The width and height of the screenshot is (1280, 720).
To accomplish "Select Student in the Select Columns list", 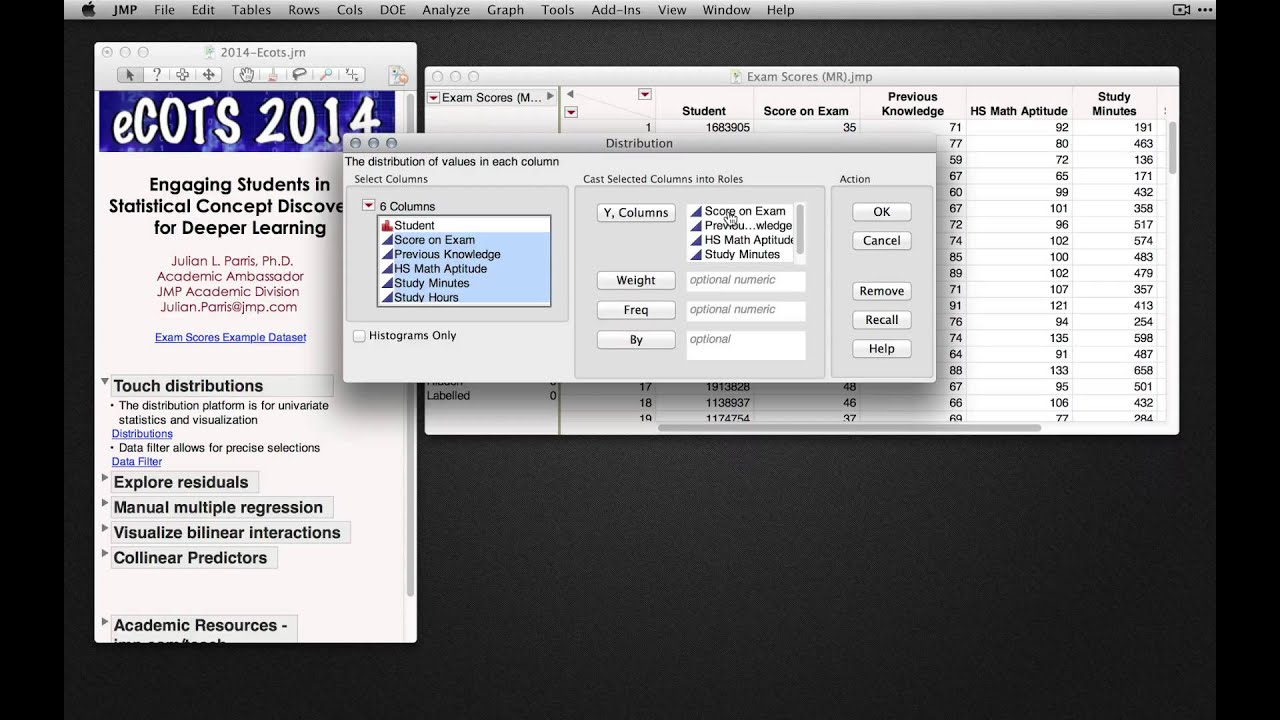I will click(464, 226).
